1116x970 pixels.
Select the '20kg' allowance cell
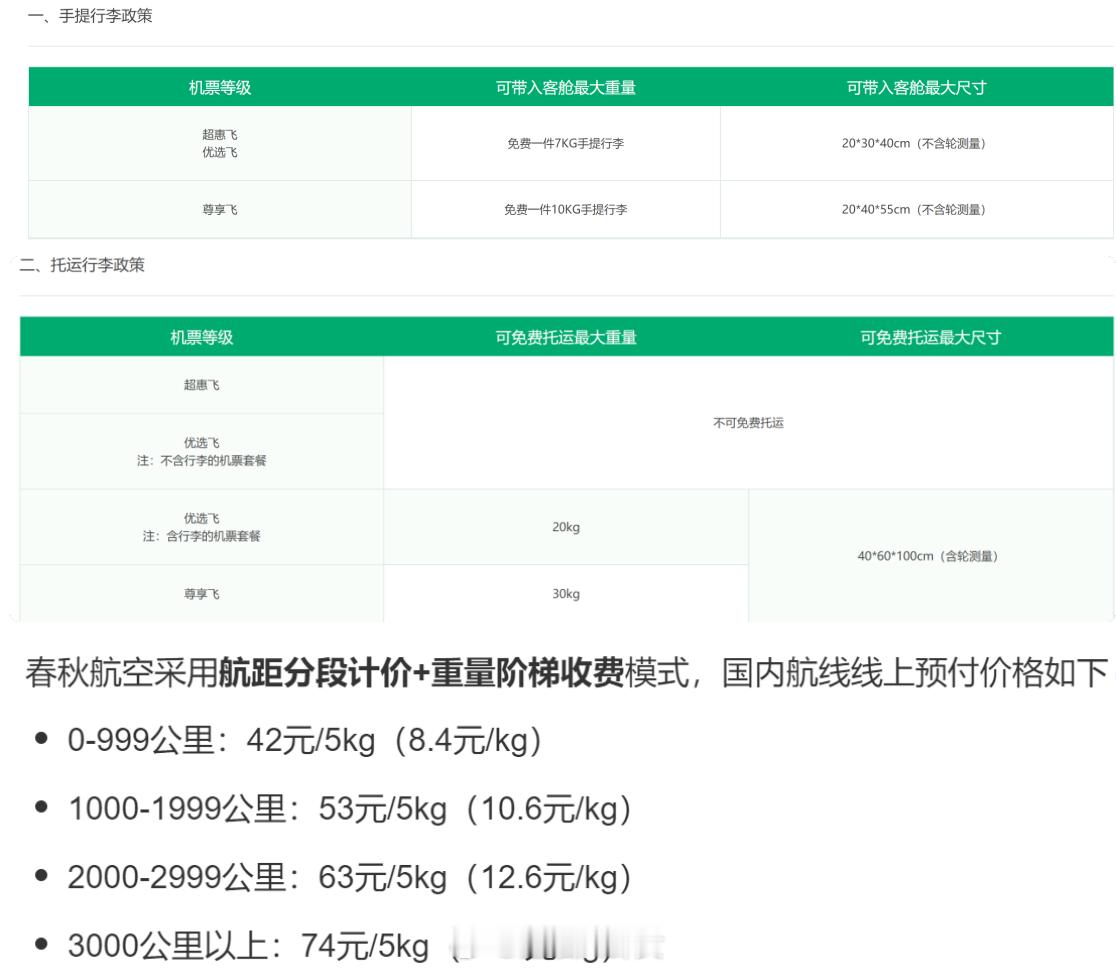click(x=566, y=527)
